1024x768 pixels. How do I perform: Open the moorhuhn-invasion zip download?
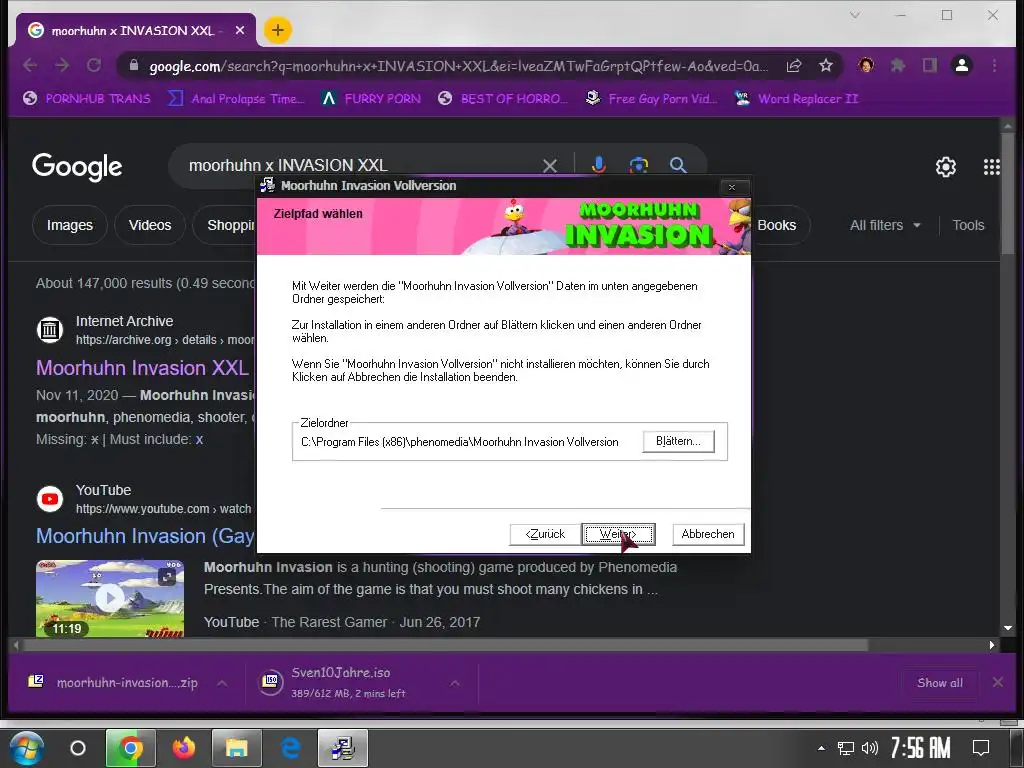[114, 682]
